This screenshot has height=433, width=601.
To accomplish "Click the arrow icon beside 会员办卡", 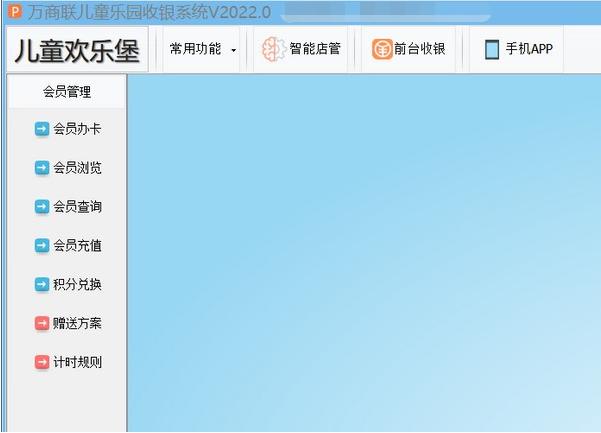I will click(x=42, y=129).
